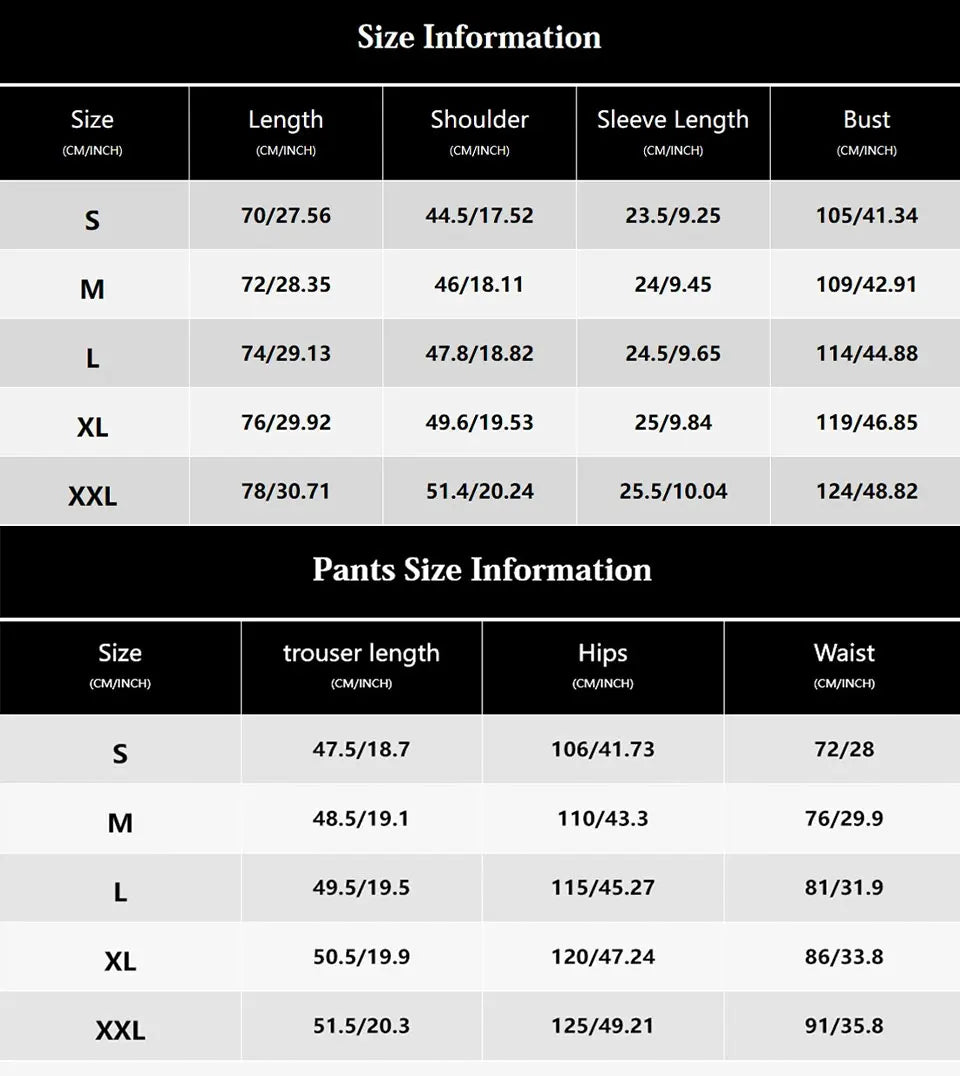
Task: Click the "Pants Size Information" heading
Action: tap(482, 570)
